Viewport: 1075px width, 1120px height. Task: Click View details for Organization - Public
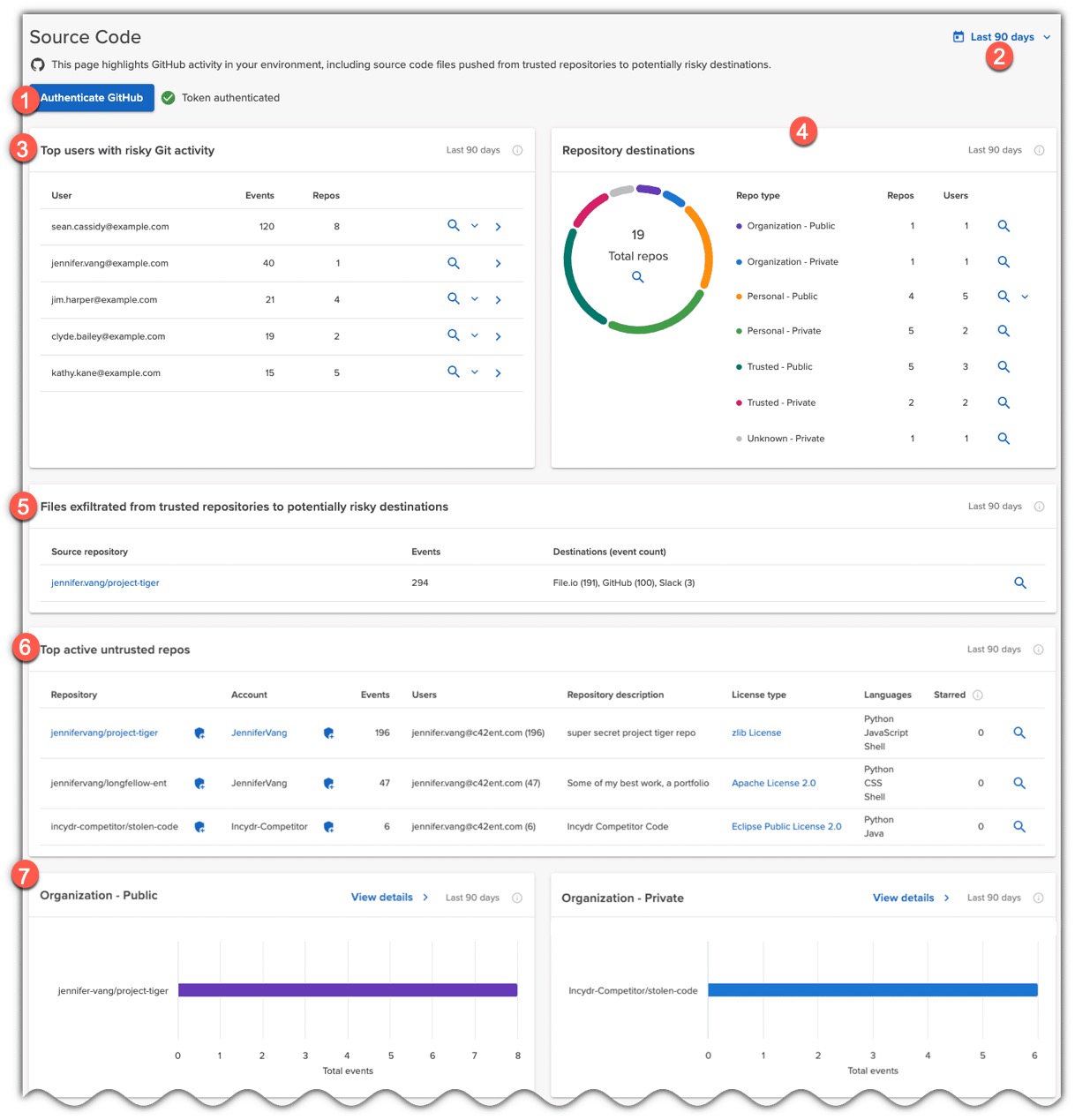(x=382, y=898)
